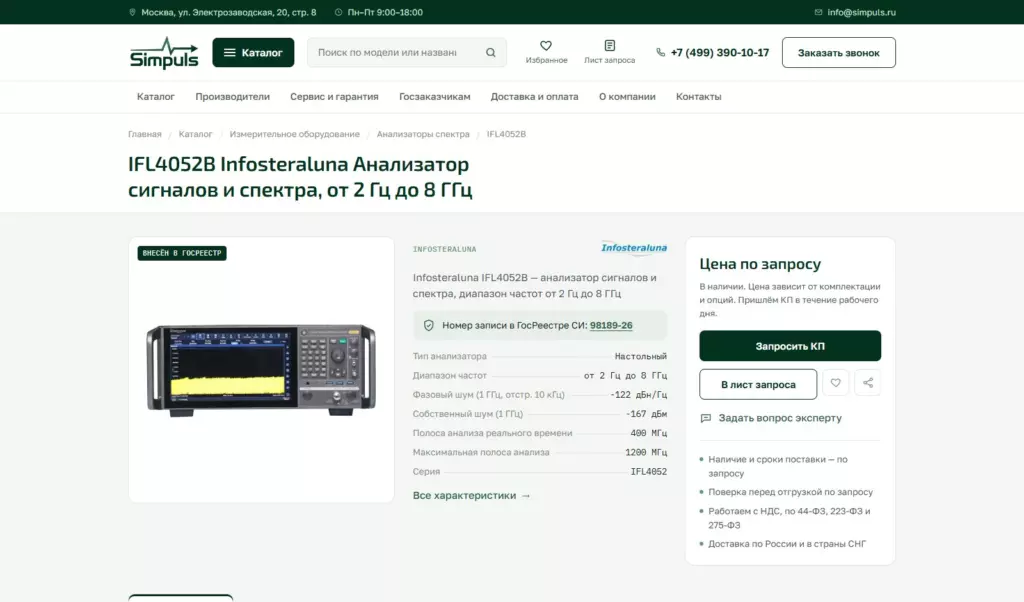This screenshot has width=1024, height=602.
Task: Click the INFOSTERALUNA brand label
Action: pyautogui.click(x=445, y=249)
